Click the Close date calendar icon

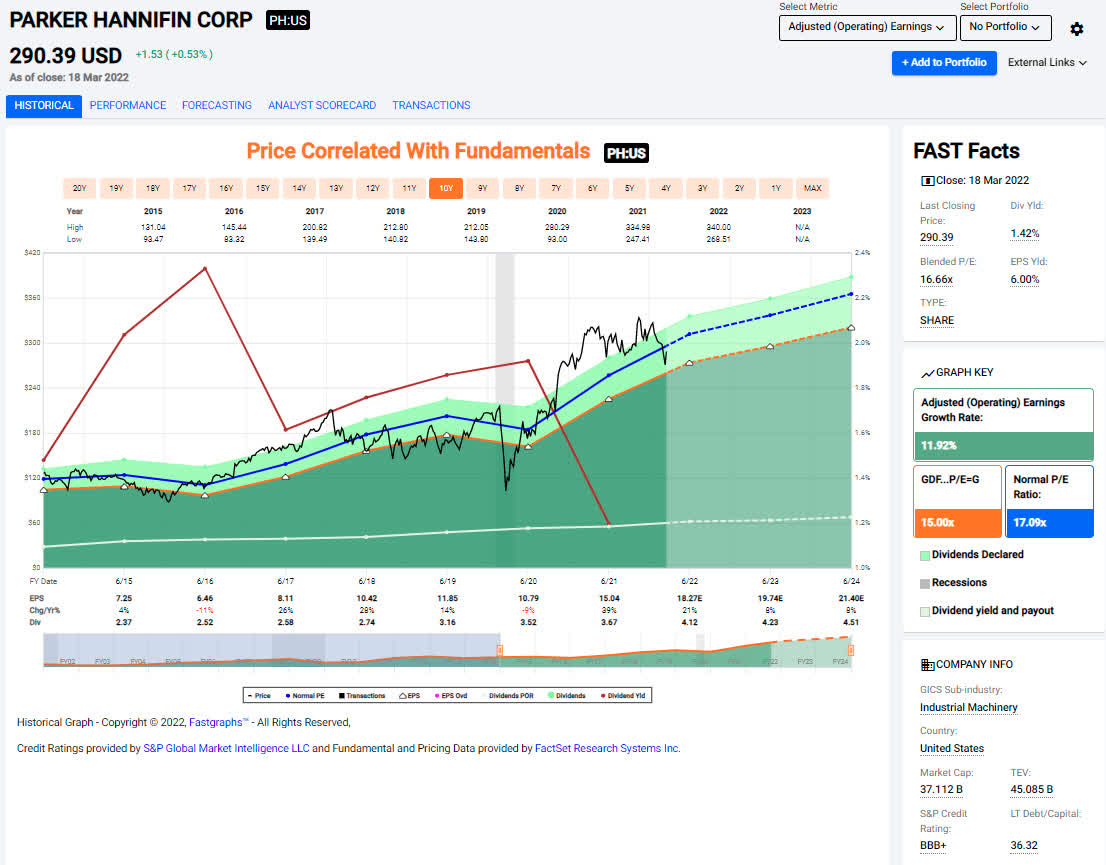click(x=928, y=181)
